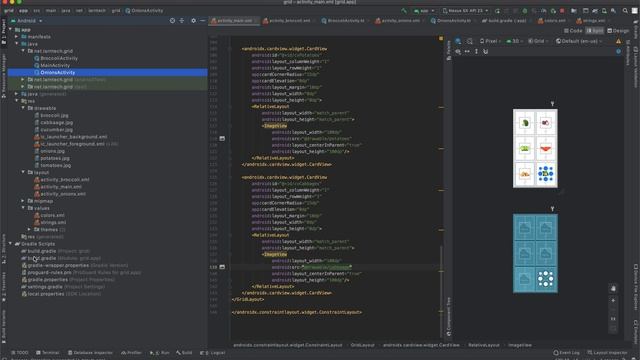Click the layout warning triangle icon

pos(618,41)
